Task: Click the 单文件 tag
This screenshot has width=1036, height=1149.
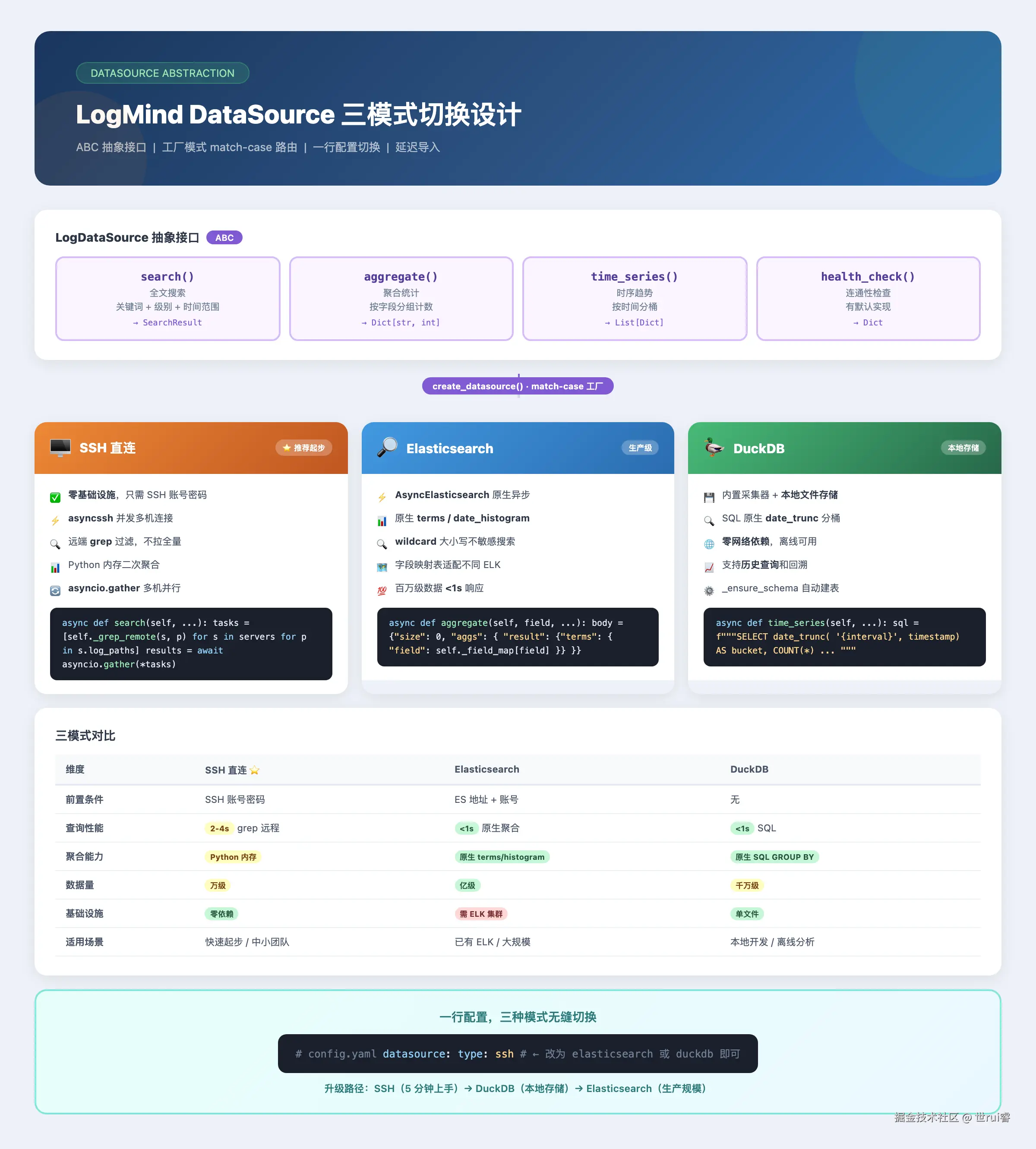Action: point(747,913)
